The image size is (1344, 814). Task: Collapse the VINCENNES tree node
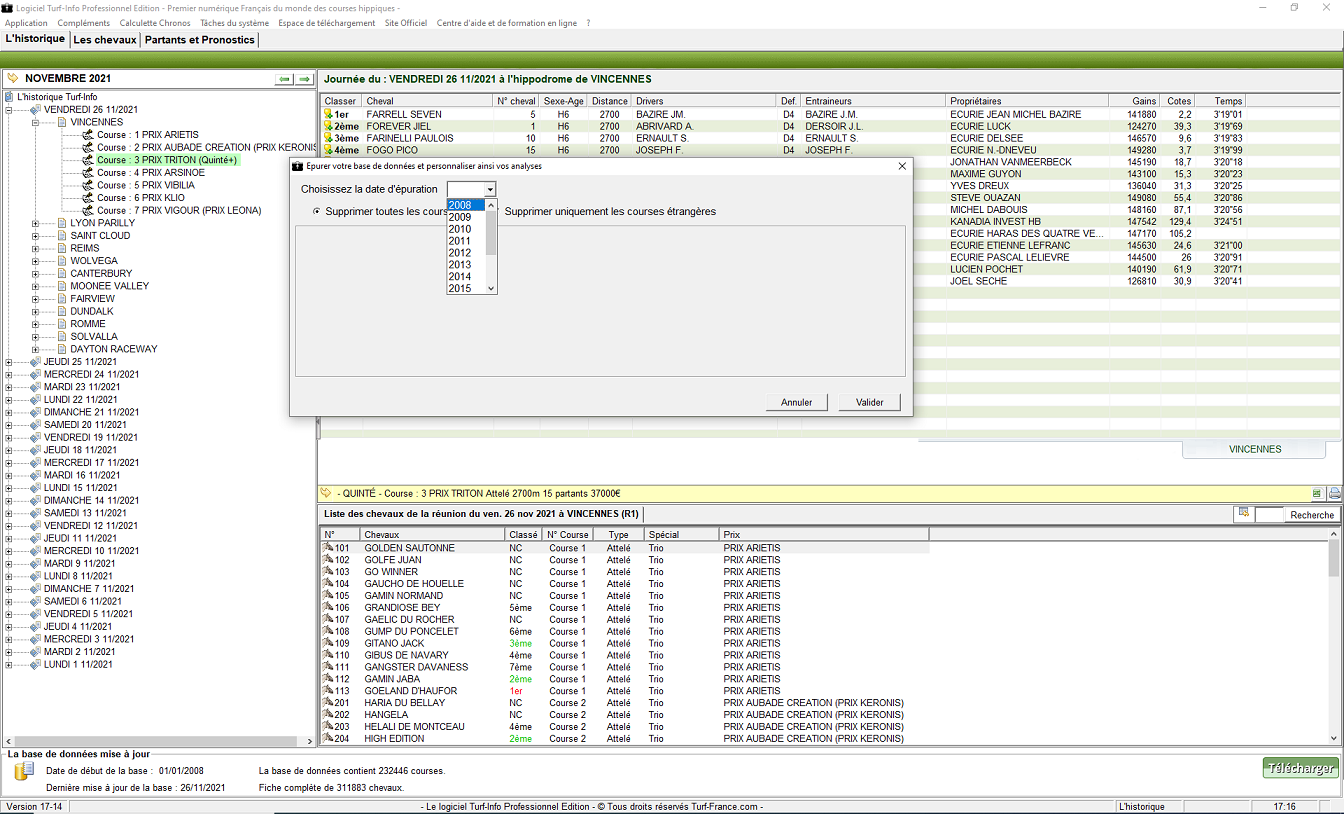coord(36,122)
